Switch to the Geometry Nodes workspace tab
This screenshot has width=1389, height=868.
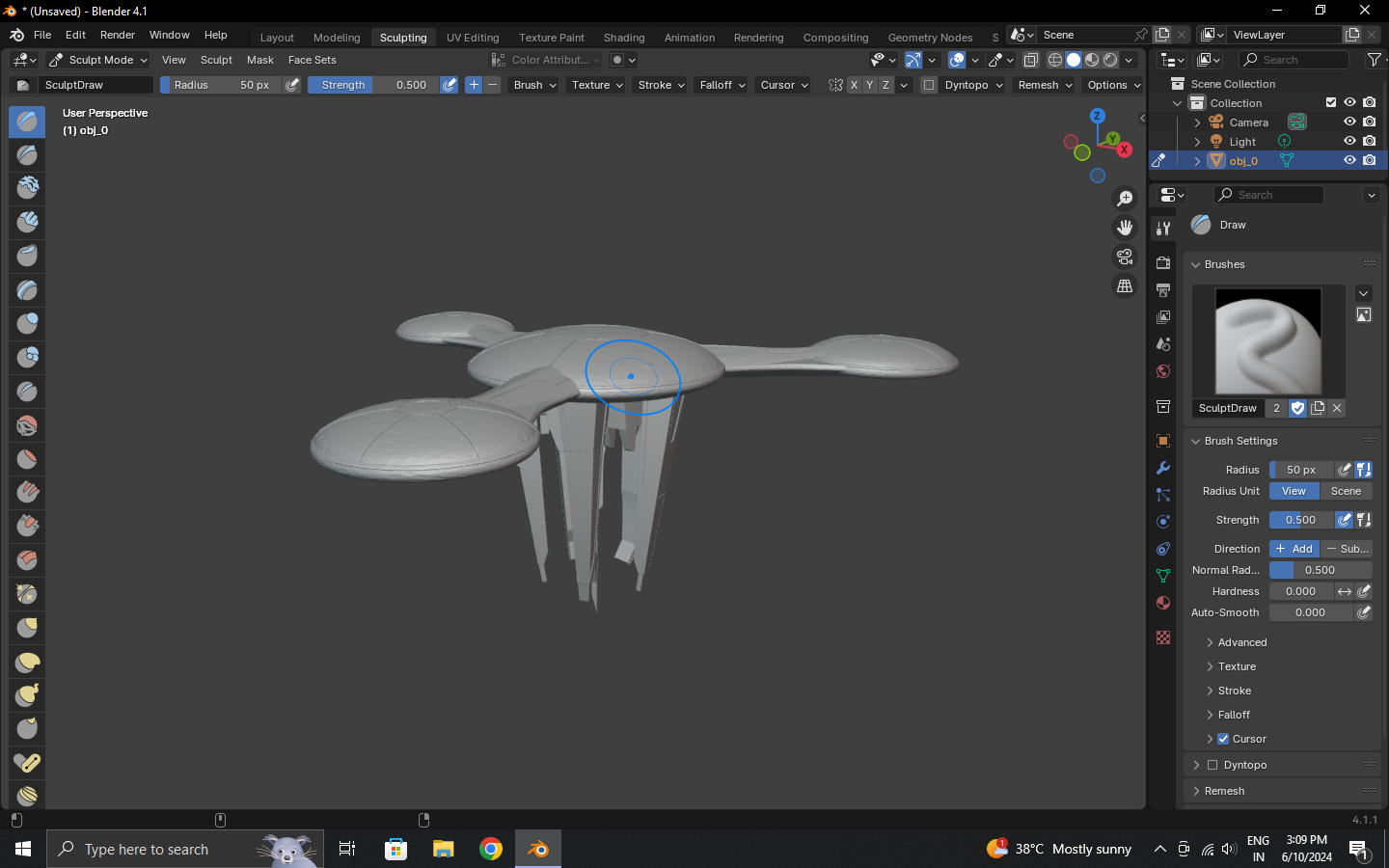pos(930,38)
